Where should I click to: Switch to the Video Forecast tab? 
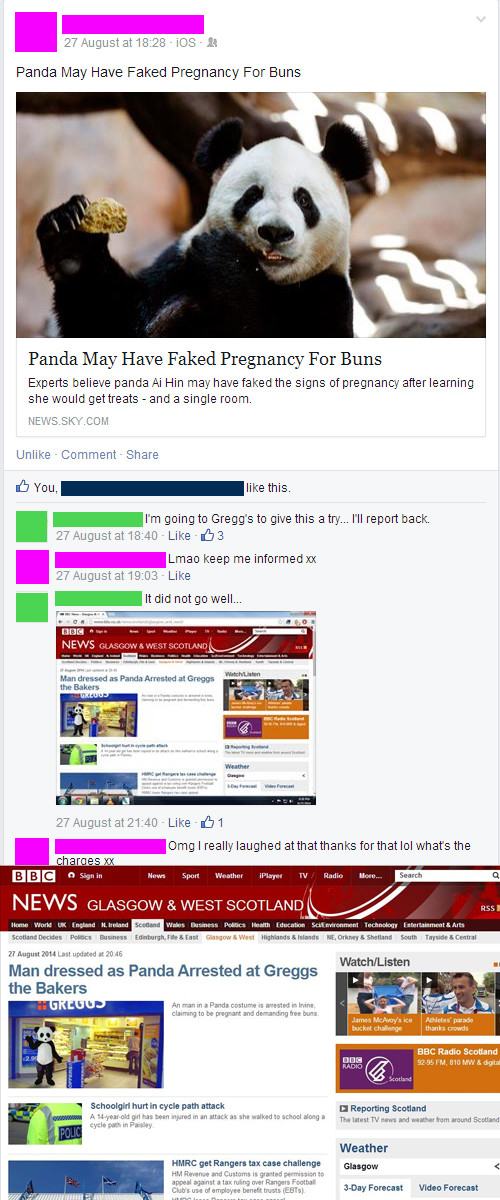[x=448, y=1188]
